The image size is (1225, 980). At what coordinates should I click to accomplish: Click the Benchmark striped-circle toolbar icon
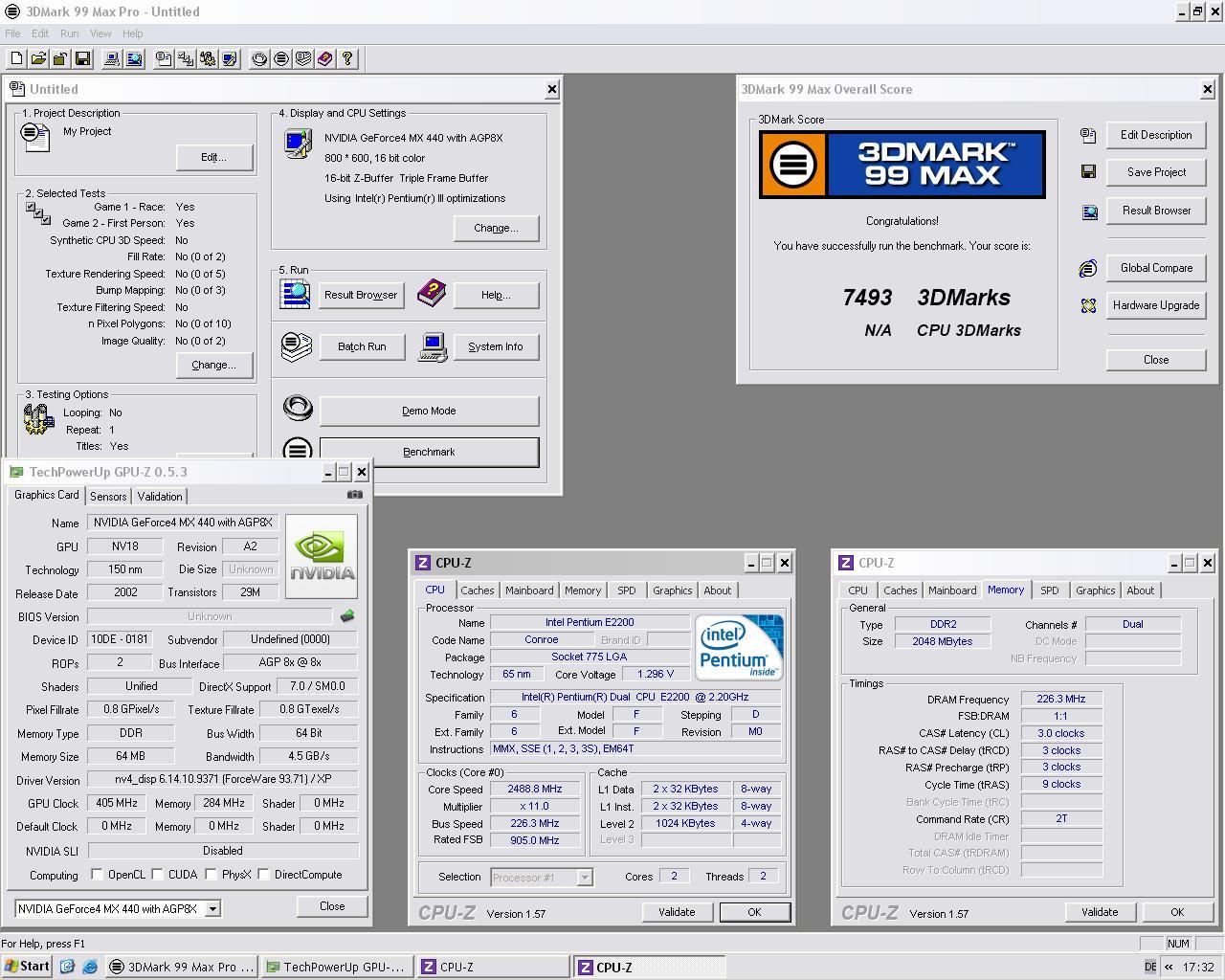pos(281,59)
